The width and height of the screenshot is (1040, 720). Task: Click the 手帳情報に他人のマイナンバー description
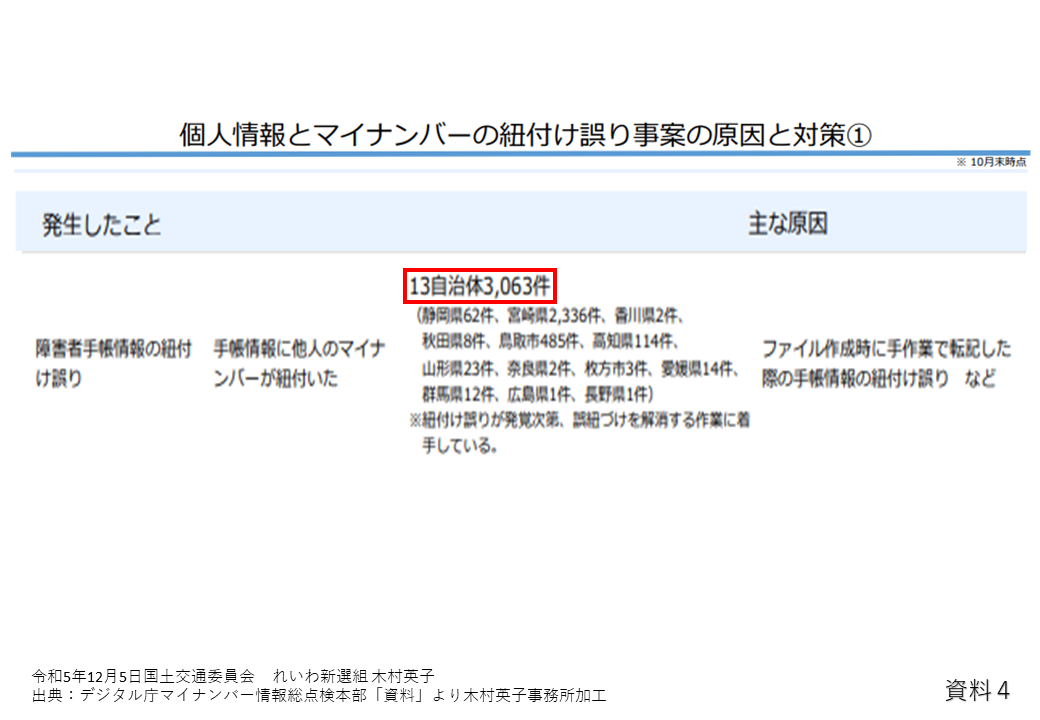pos(299,363)
